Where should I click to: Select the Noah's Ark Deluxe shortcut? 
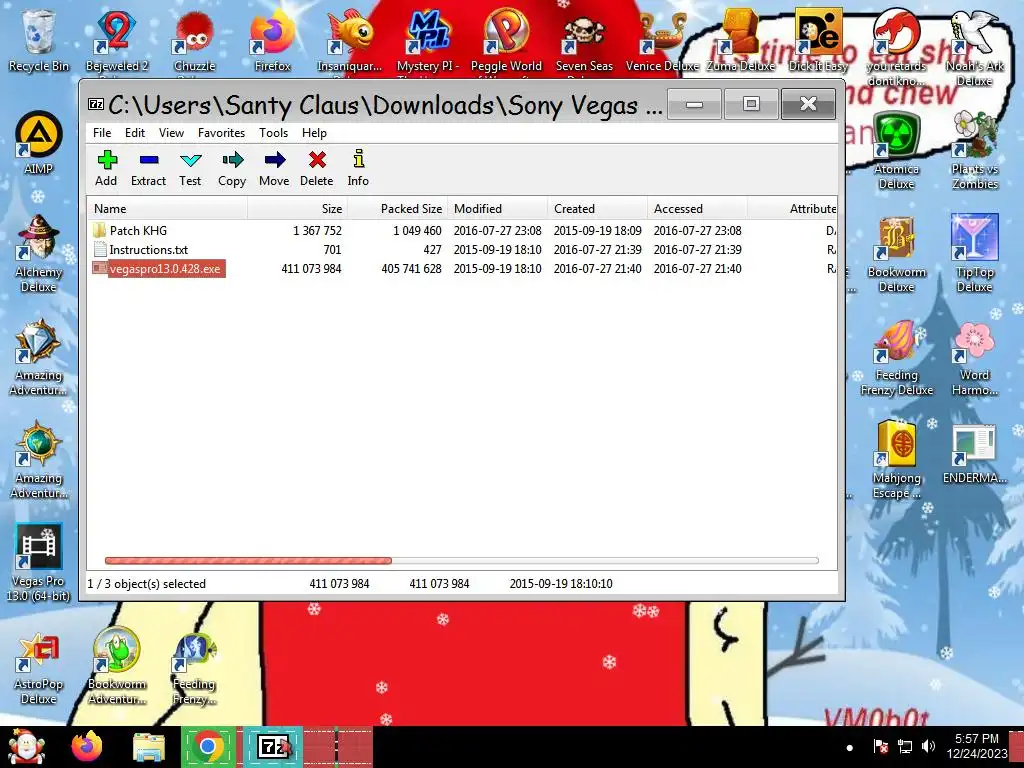(x=974, y=48)
